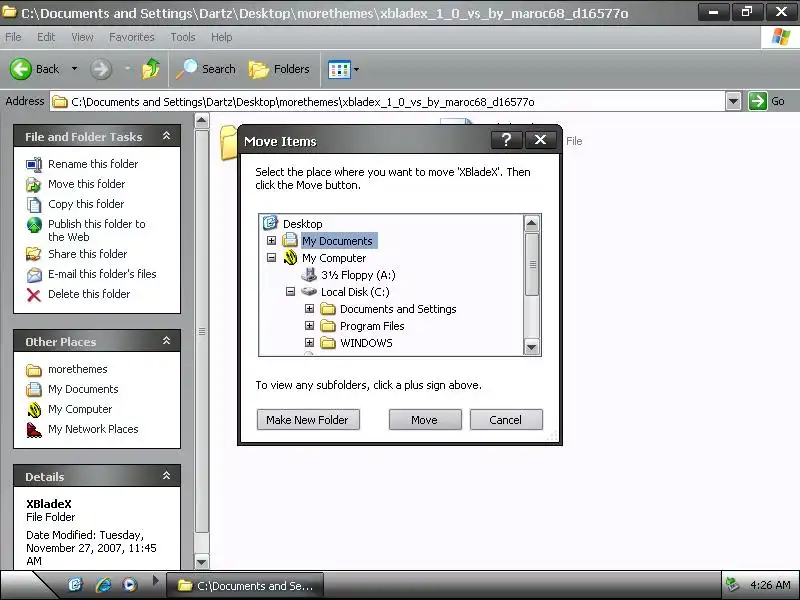Open the Help menu
The width and height of the screenshot is (800, 600).
[221, 37]
